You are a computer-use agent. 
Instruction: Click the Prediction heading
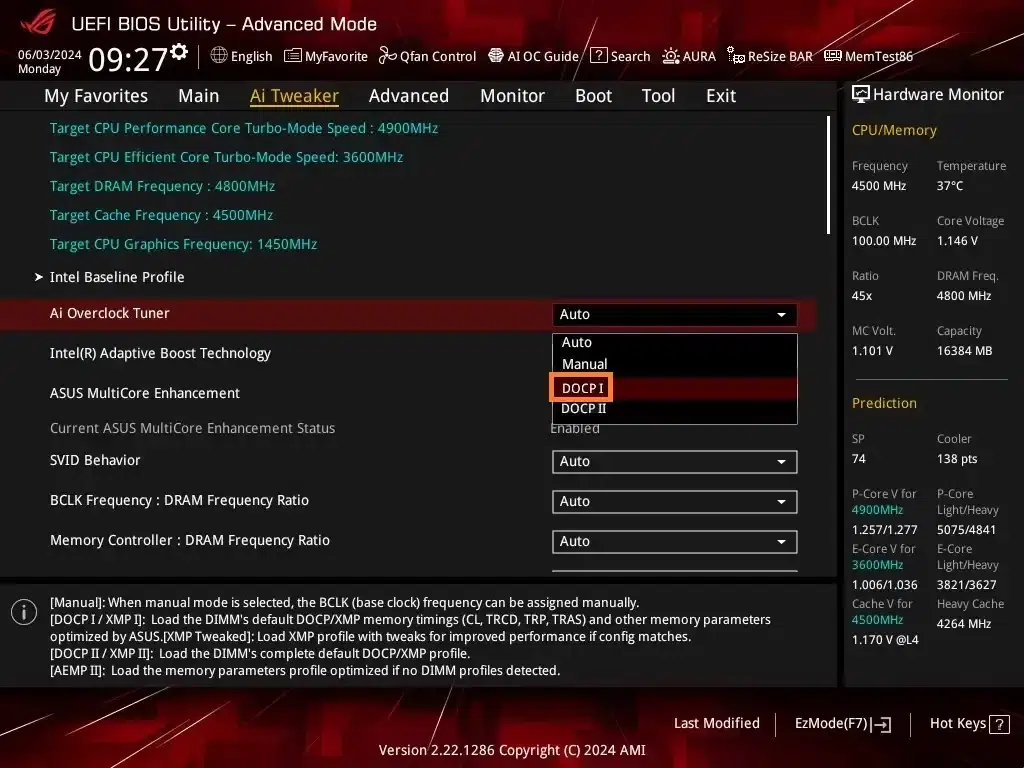click(884, 403)
